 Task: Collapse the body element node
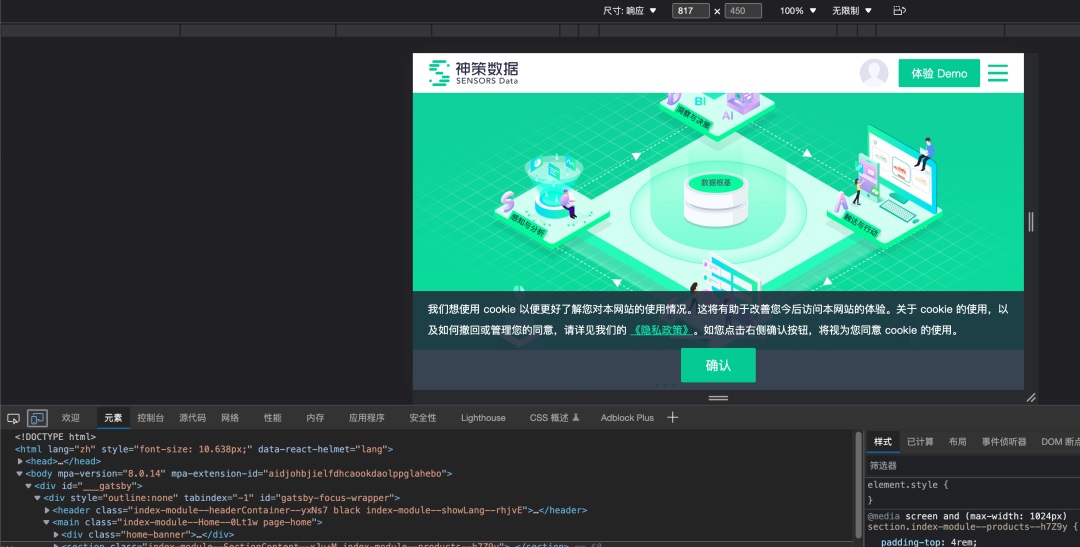coord(20,473)
